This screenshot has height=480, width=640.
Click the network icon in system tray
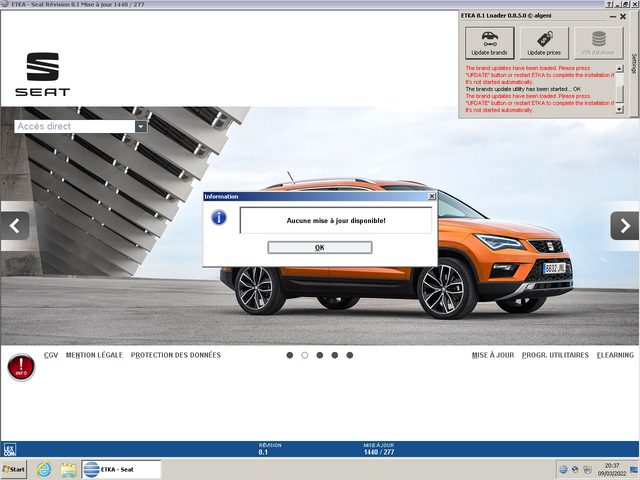[x=587, y=469]
